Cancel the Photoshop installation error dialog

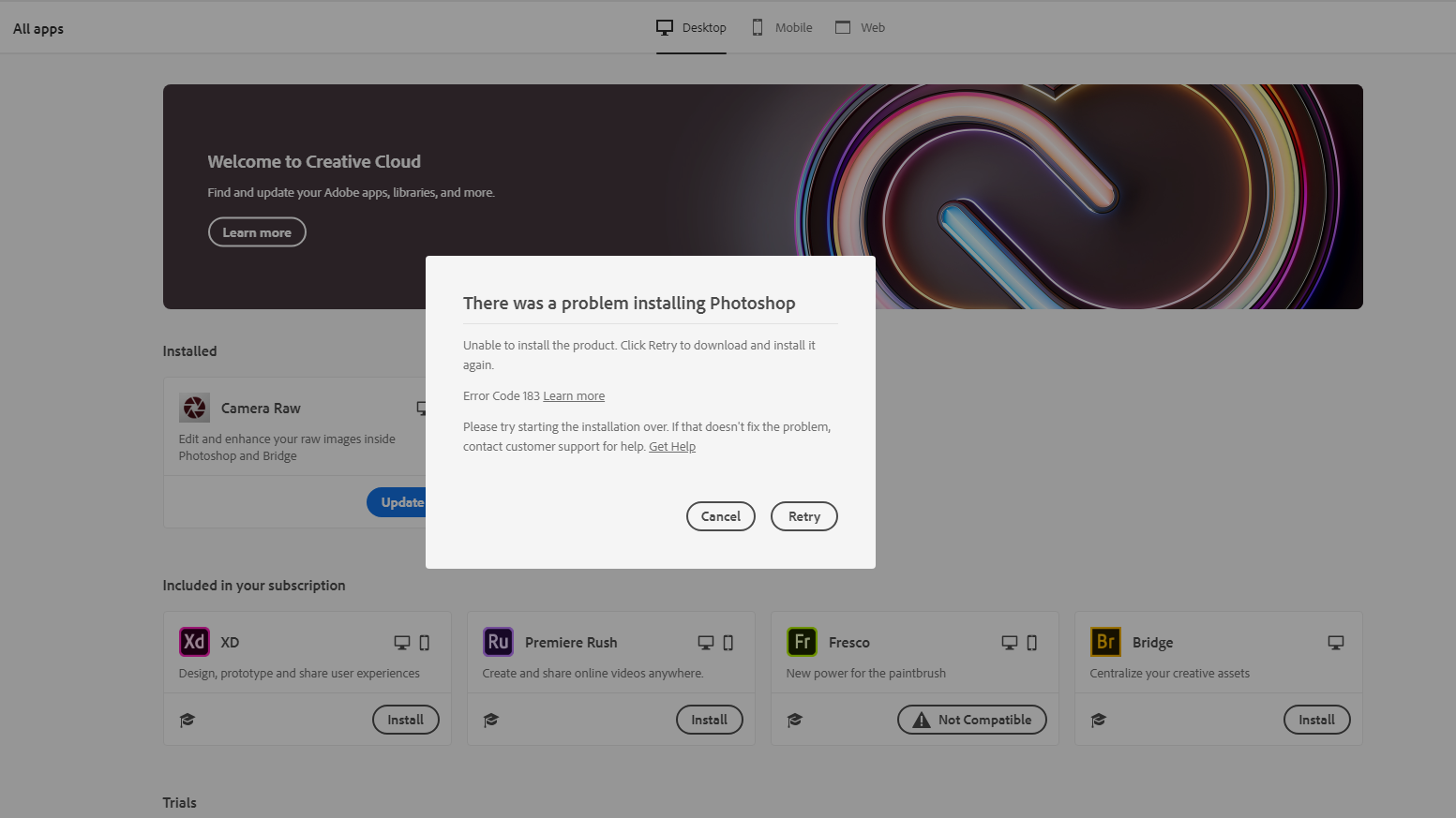coord(720,516)
